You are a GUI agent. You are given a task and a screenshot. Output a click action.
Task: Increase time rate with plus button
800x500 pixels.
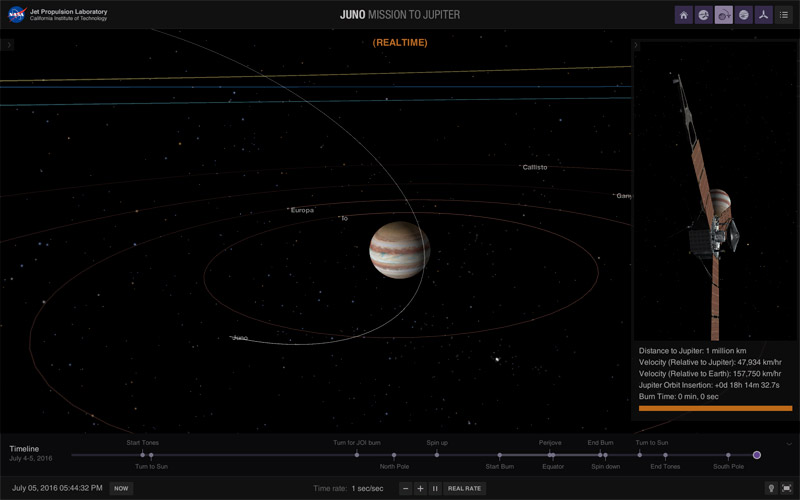[x=420, y=488]
